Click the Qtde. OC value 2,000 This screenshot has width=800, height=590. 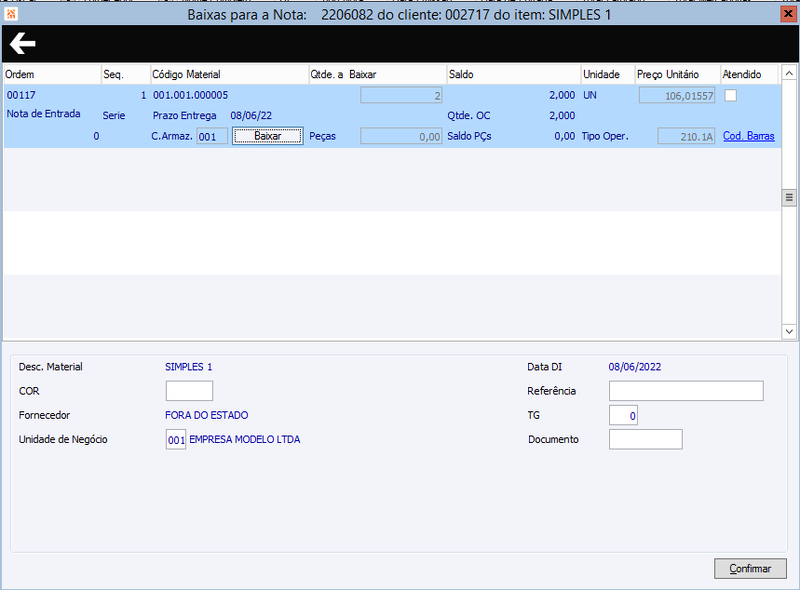pos(562,116)
